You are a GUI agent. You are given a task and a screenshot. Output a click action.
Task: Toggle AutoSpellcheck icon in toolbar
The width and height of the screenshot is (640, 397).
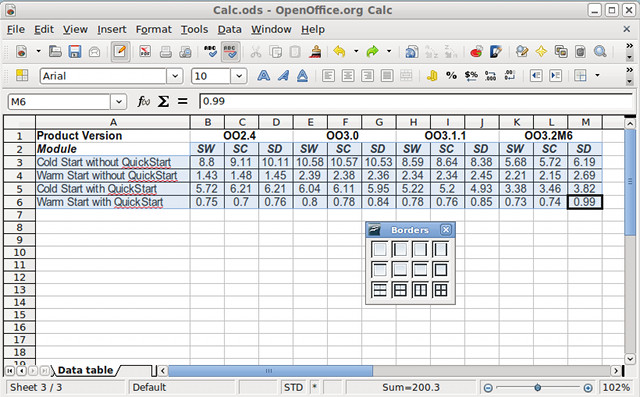click(231, 52)
